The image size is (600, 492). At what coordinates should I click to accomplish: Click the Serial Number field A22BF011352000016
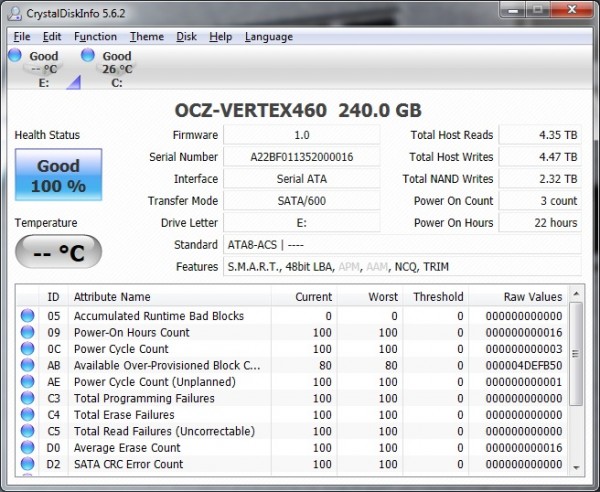(x=302, y=157)
